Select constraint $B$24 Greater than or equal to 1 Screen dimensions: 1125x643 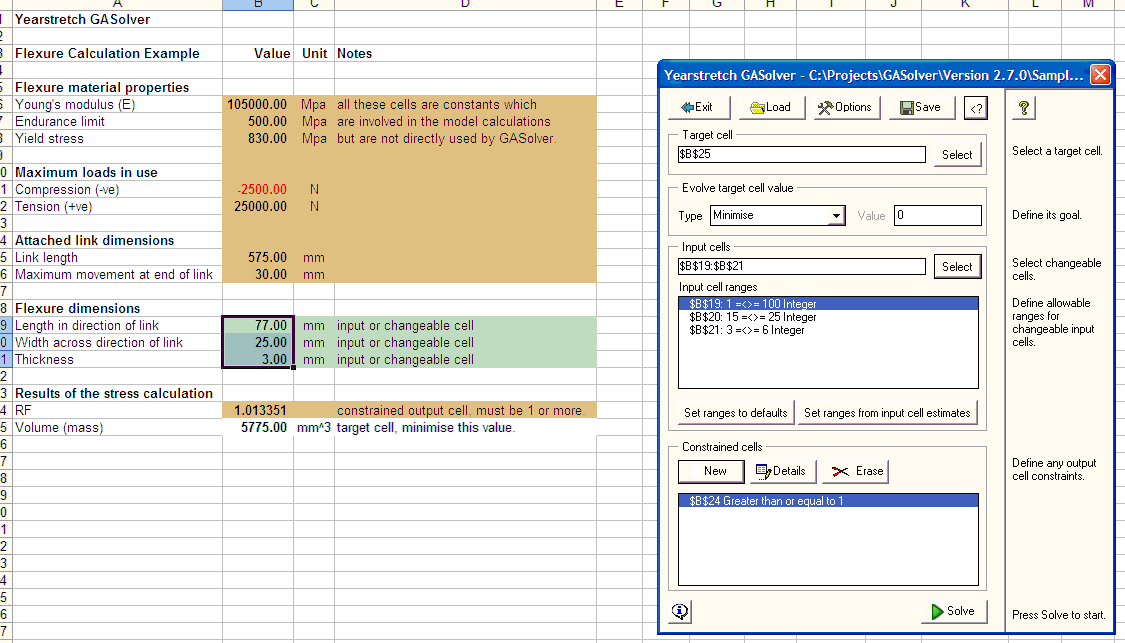(x=828, y=501)
